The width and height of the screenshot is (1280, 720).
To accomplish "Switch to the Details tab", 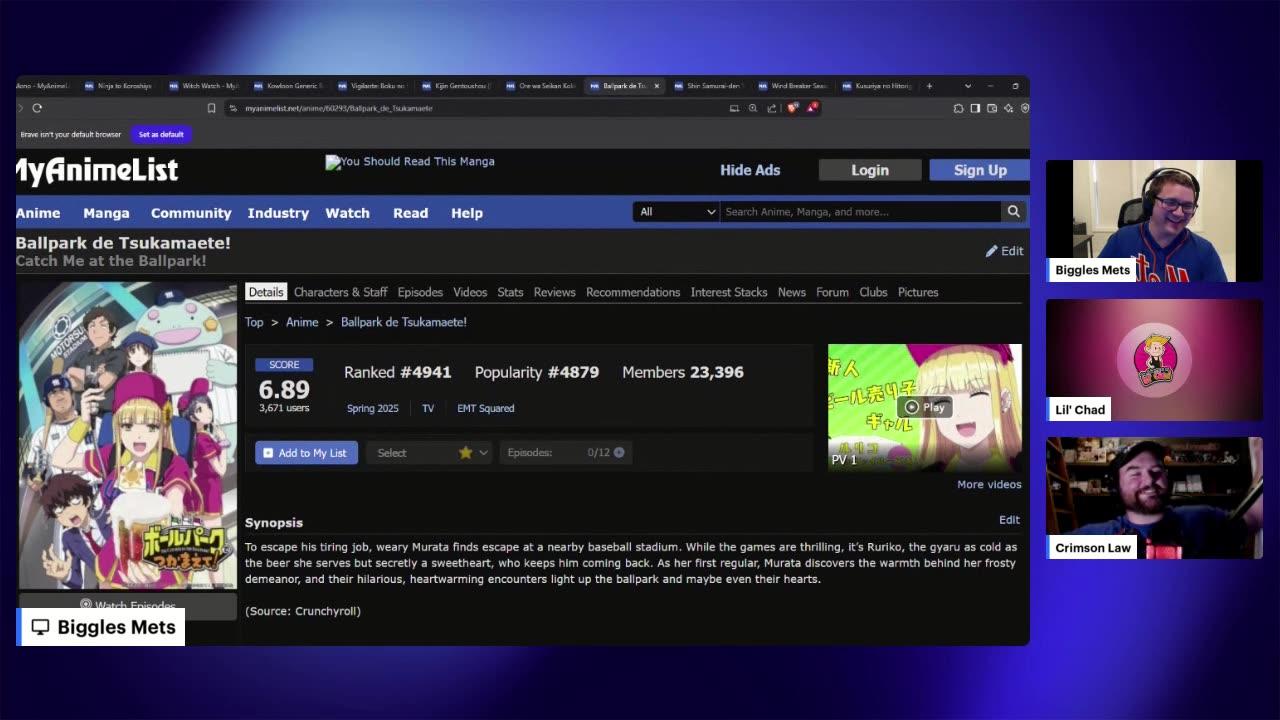I will 266,292.
